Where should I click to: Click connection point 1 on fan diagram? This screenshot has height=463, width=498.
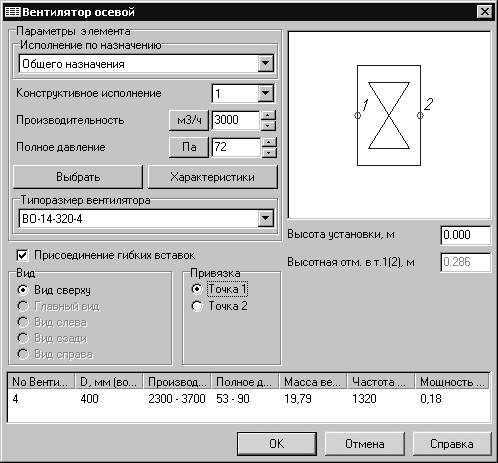357,115
